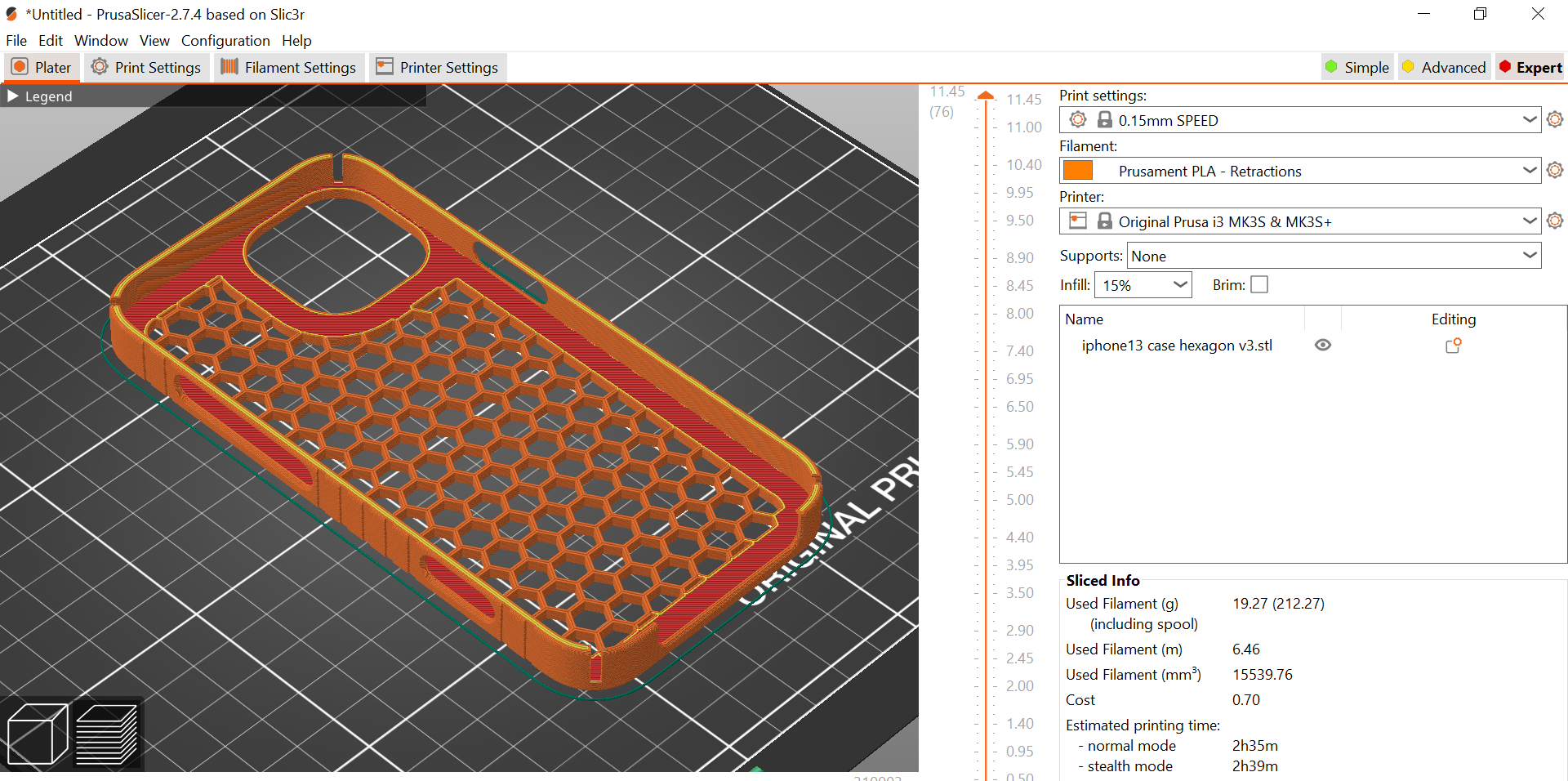The width and height of the screenshot is (1568, 781).
Task: Open the Help menu
Action: pos(296,41)
